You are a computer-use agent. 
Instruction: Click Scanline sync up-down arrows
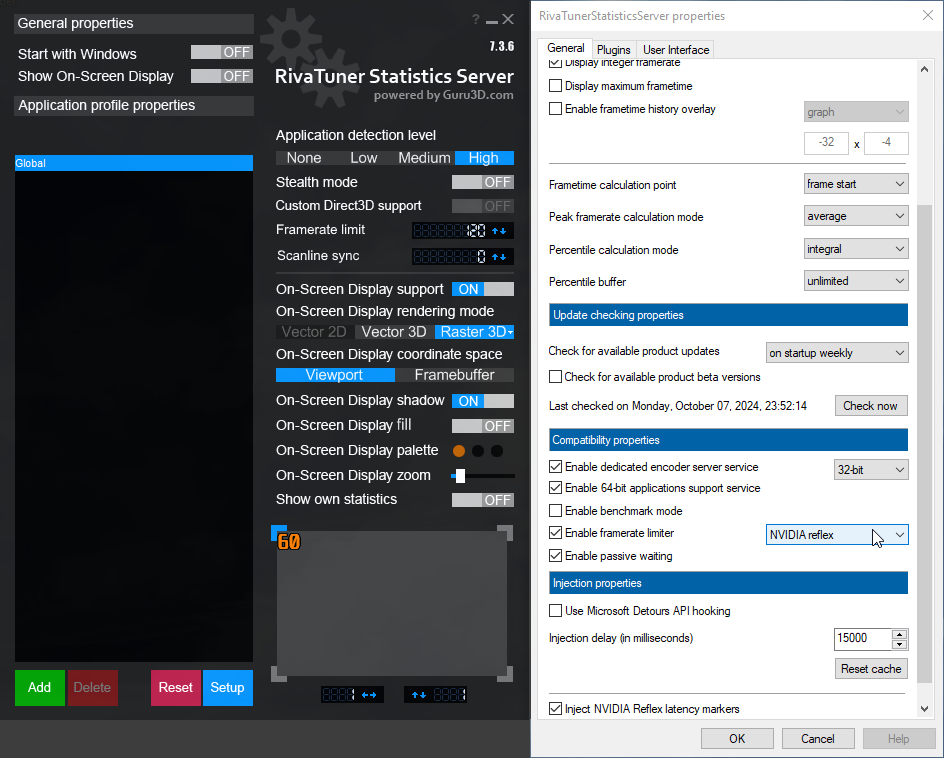click(x=499, y=257)
